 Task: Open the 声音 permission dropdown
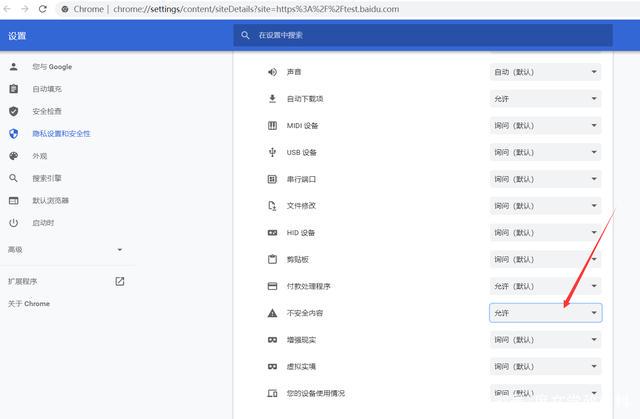tap(545, 72)
